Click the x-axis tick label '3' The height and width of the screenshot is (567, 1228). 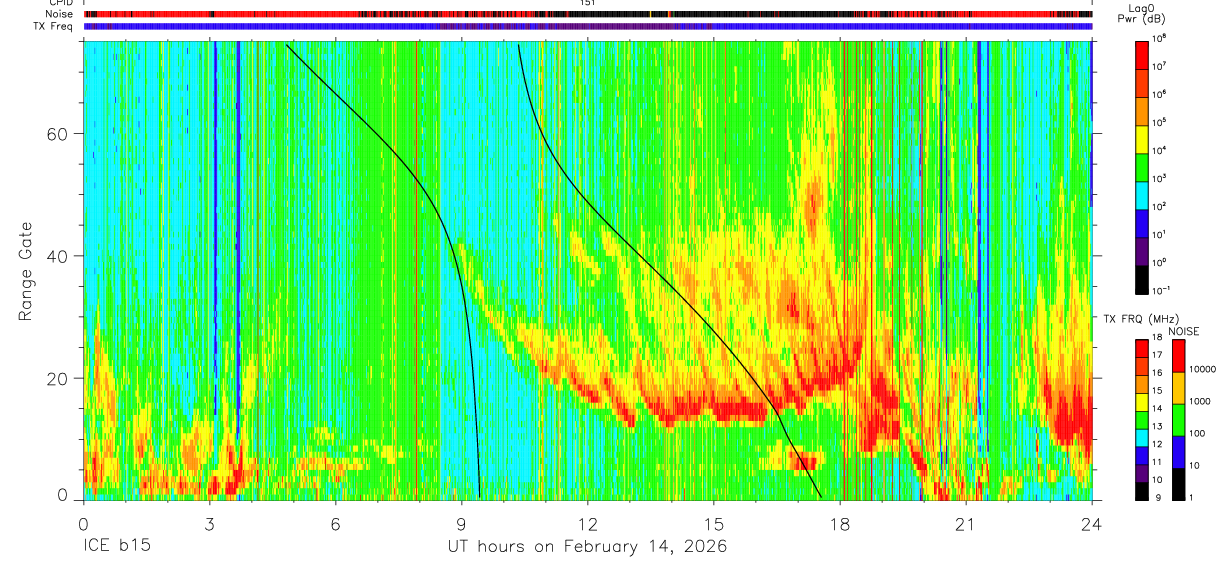(x=209, y=522)
